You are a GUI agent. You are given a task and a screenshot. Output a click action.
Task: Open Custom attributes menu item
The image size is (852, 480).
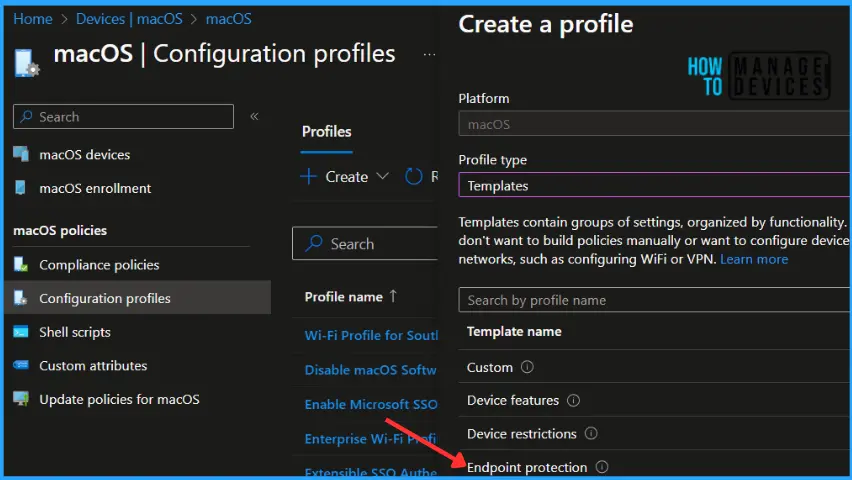[x=93, y=365]
